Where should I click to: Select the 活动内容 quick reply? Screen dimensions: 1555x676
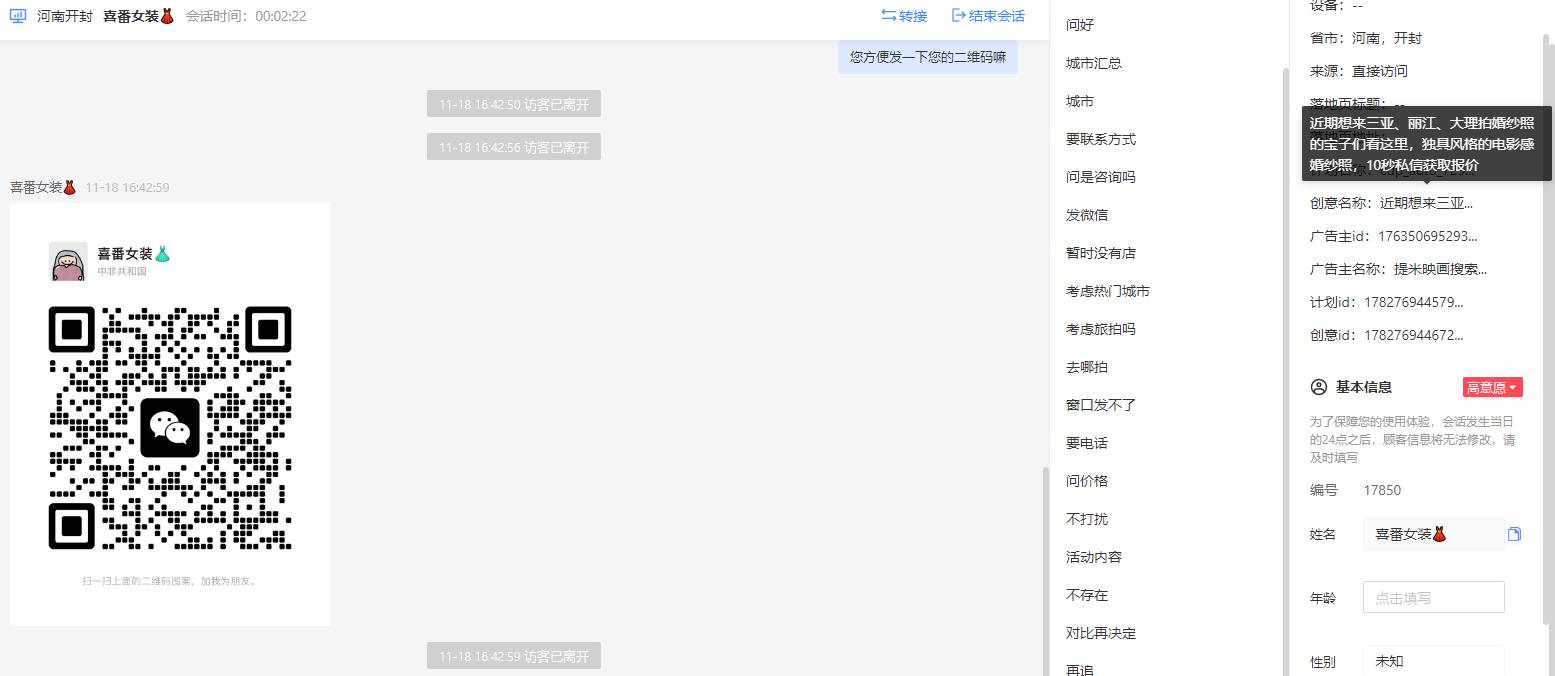pos(1094,557)
